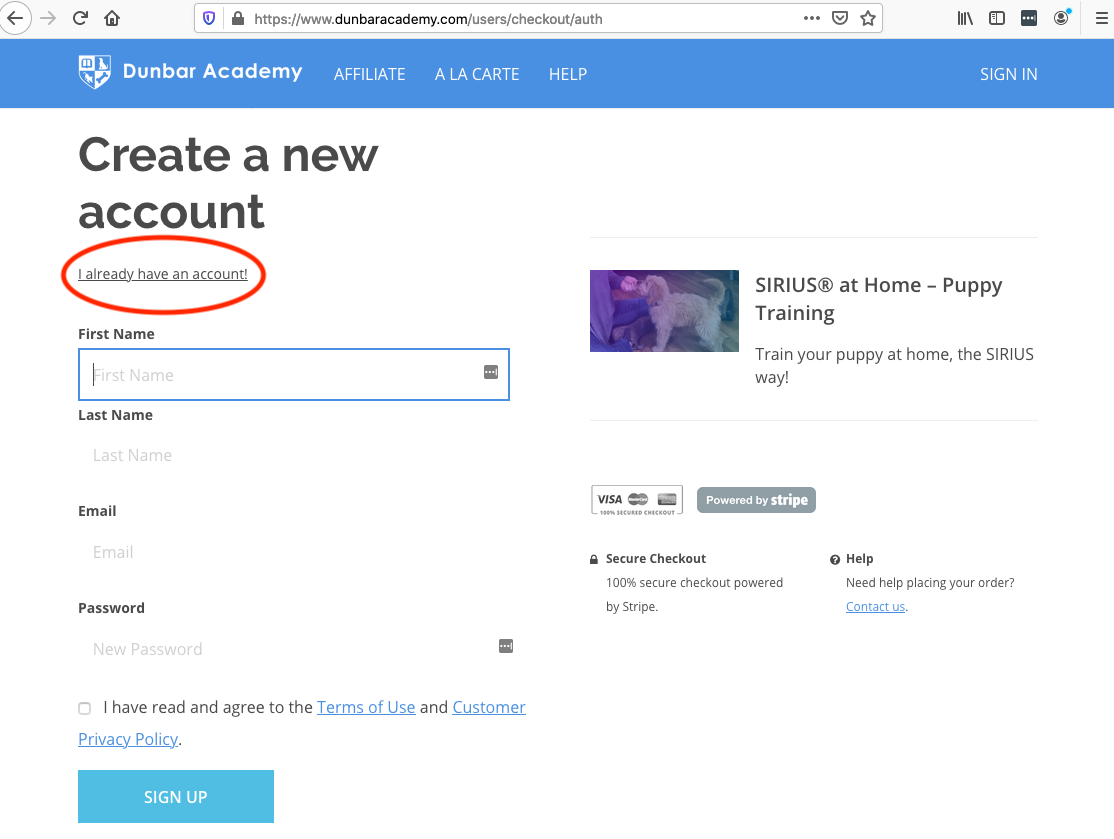
Task: Open the browser home page icon
Action: [112, 18]
